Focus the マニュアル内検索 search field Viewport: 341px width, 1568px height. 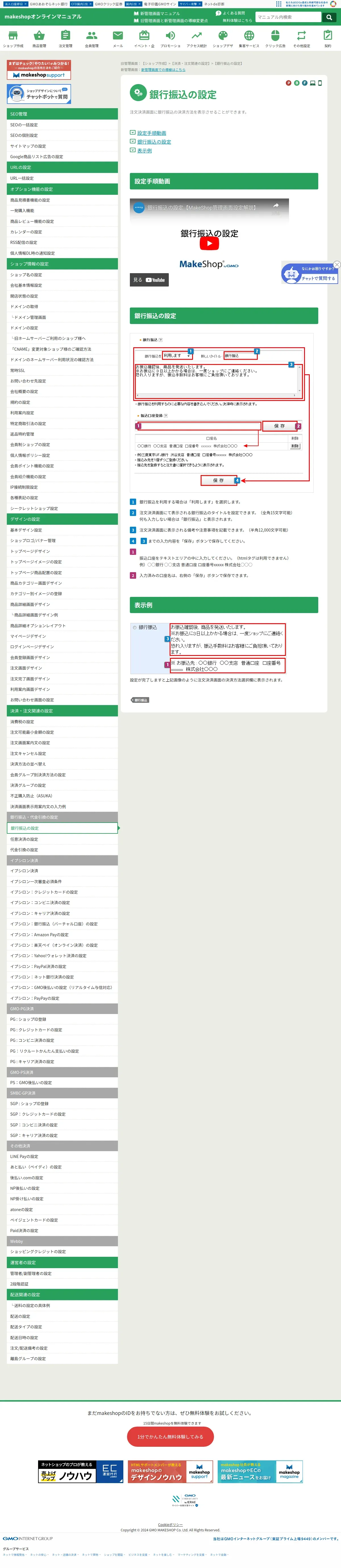(x=289, y=17)
